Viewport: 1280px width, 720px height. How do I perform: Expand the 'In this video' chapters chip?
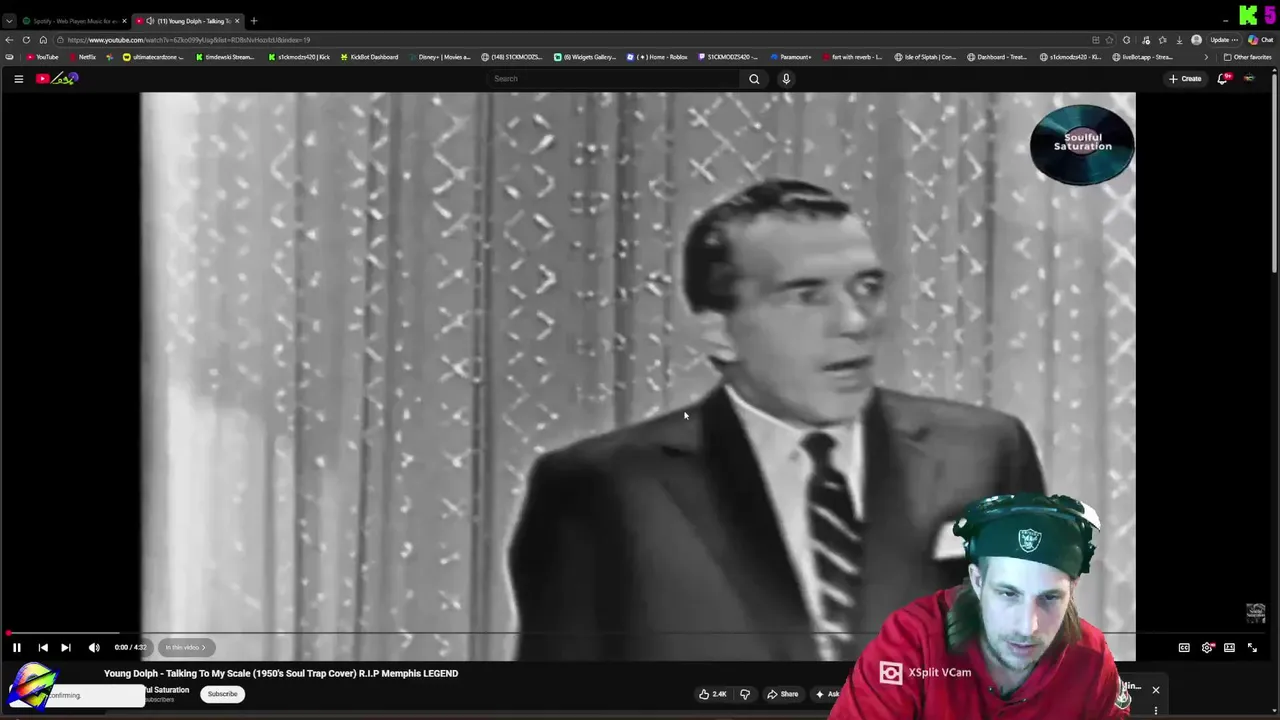185,647
